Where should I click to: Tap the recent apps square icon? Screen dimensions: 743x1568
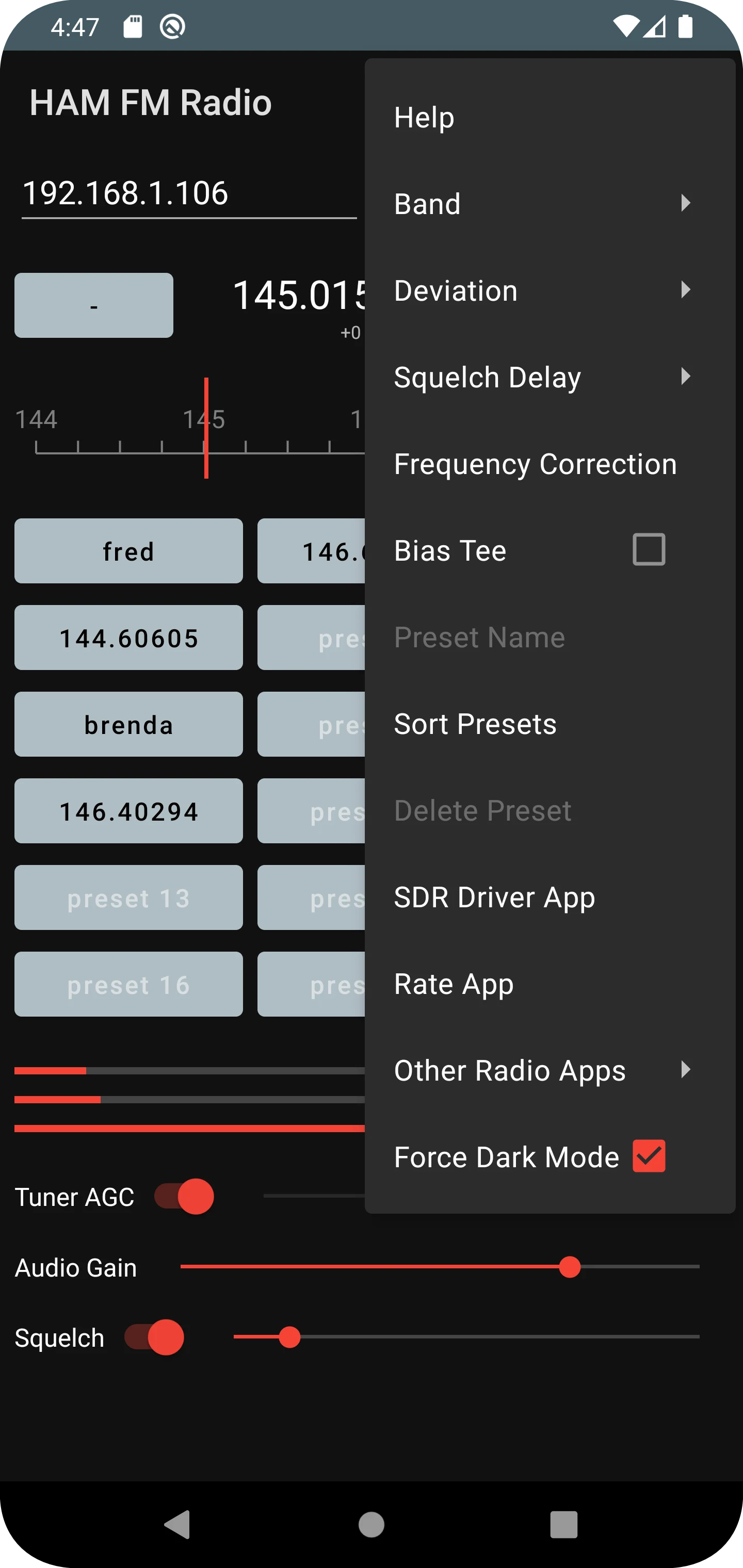pyautogui.click(x=564, y=1525)
